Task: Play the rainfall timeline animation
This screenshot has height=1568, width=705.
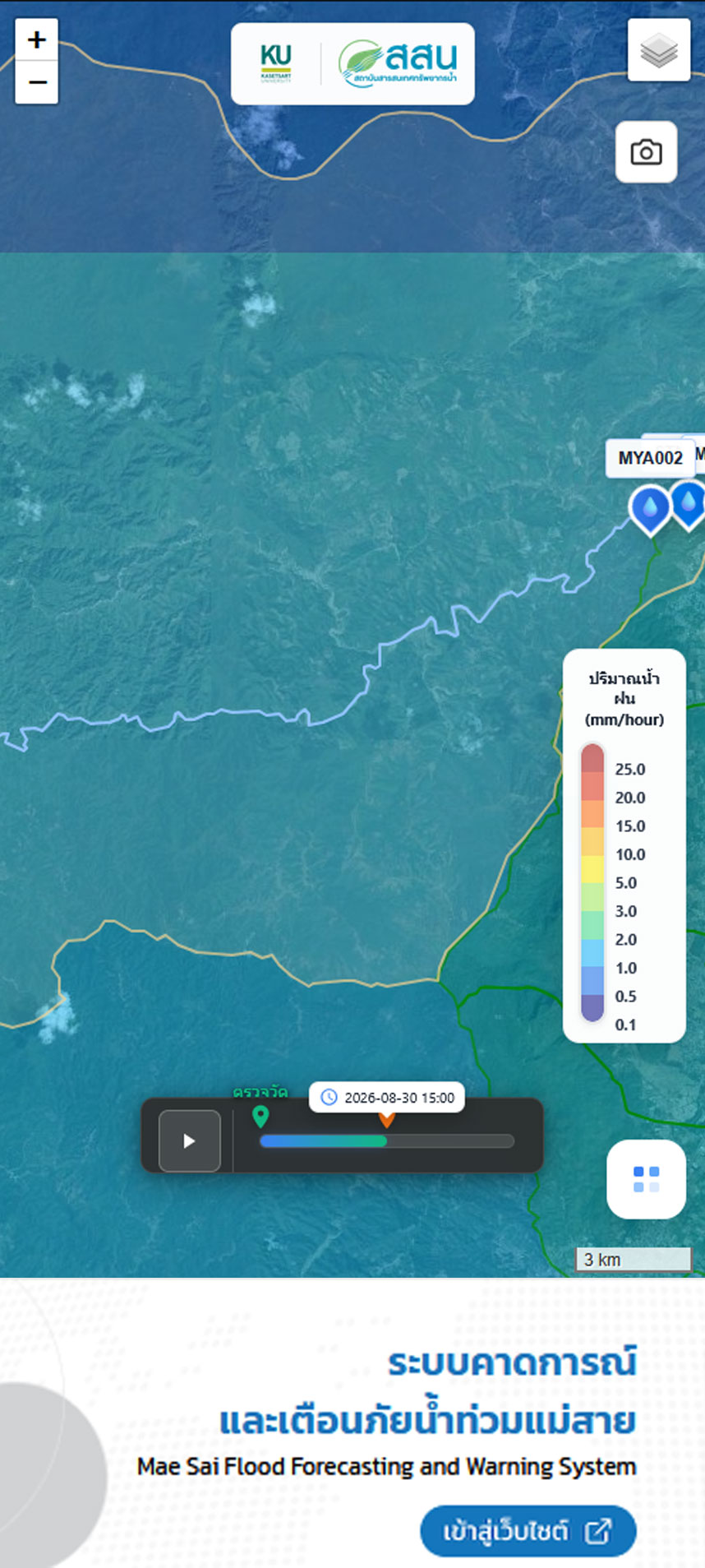Action: (189, 1140)
